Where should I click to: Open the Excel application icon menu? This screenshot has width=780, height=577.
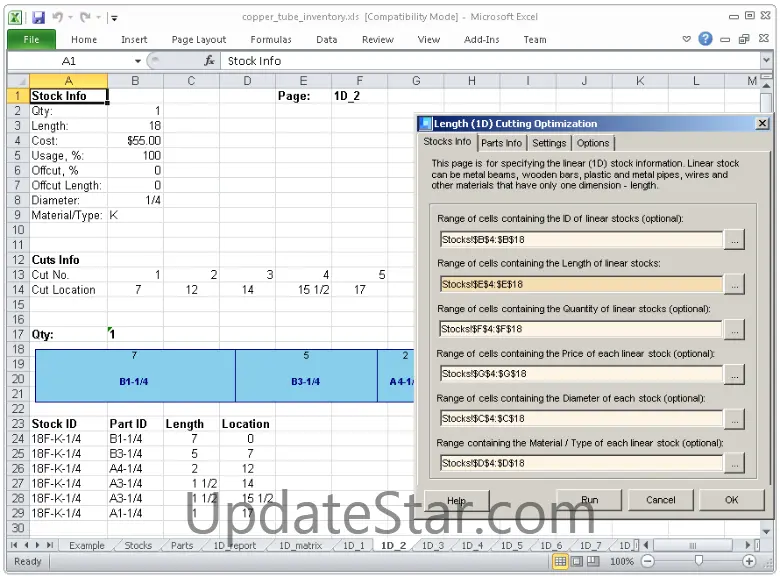pyautogui.click(x=15, y=17)
